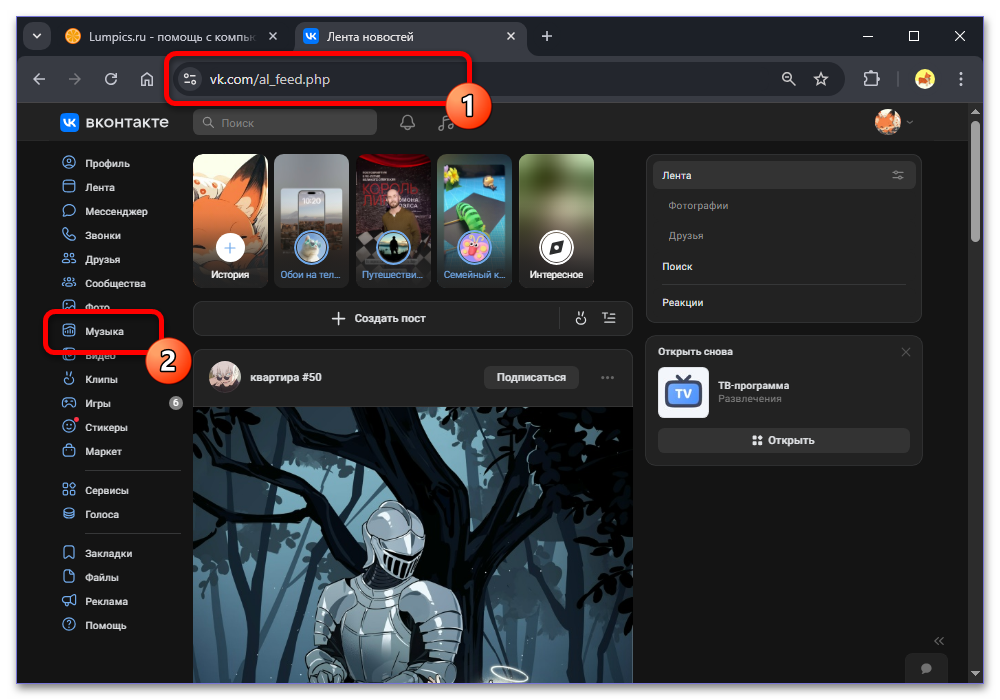Click the VK Поиск search field
Viewport: 1000px width, 700px height.
coord(285,122)
